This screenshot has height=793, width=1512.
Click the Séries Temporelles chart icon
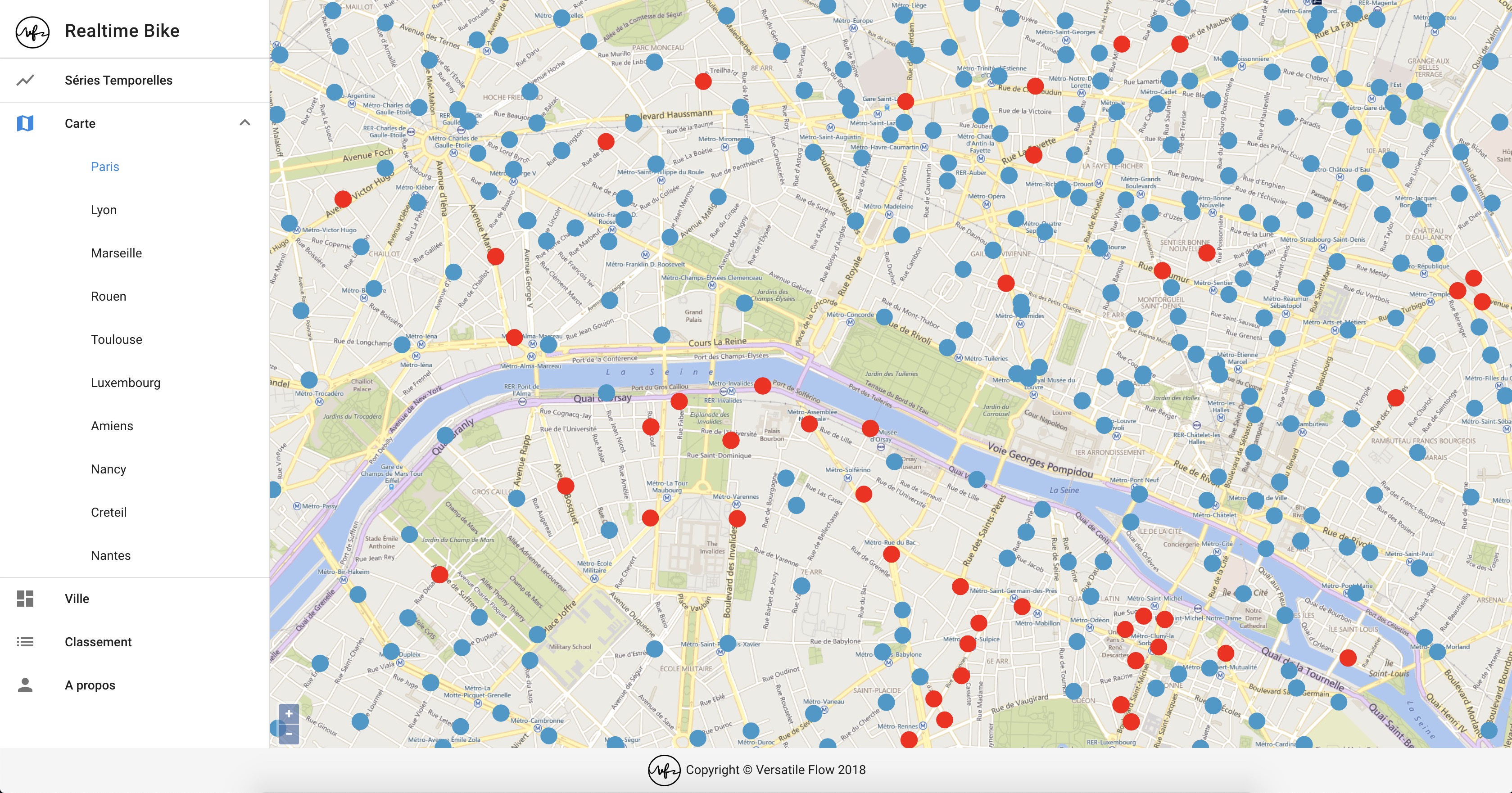[x=25, y=81]
